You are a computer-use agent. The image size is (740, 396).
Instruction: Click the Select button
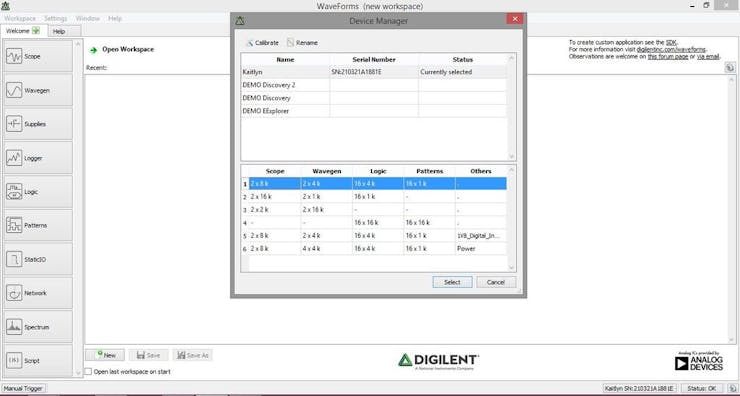pyautogui.click(x=452, y=282)
